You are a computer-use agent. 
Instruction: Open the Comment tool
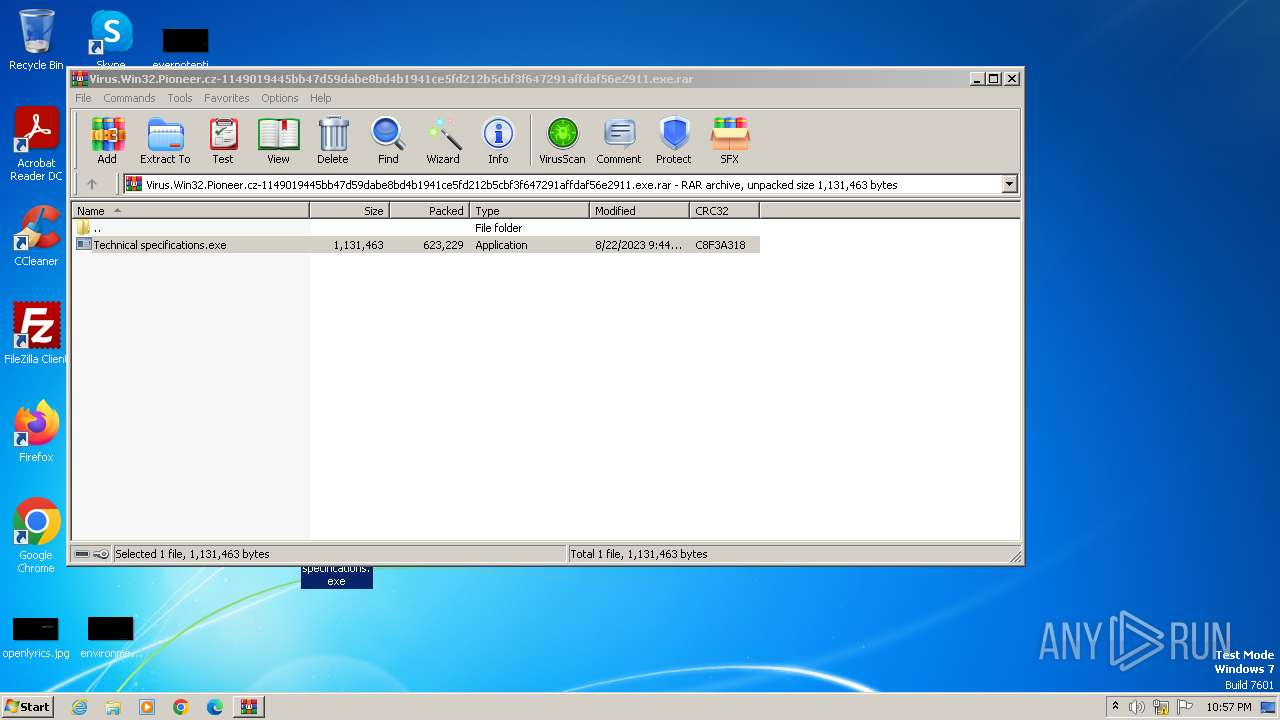(619, 140)
